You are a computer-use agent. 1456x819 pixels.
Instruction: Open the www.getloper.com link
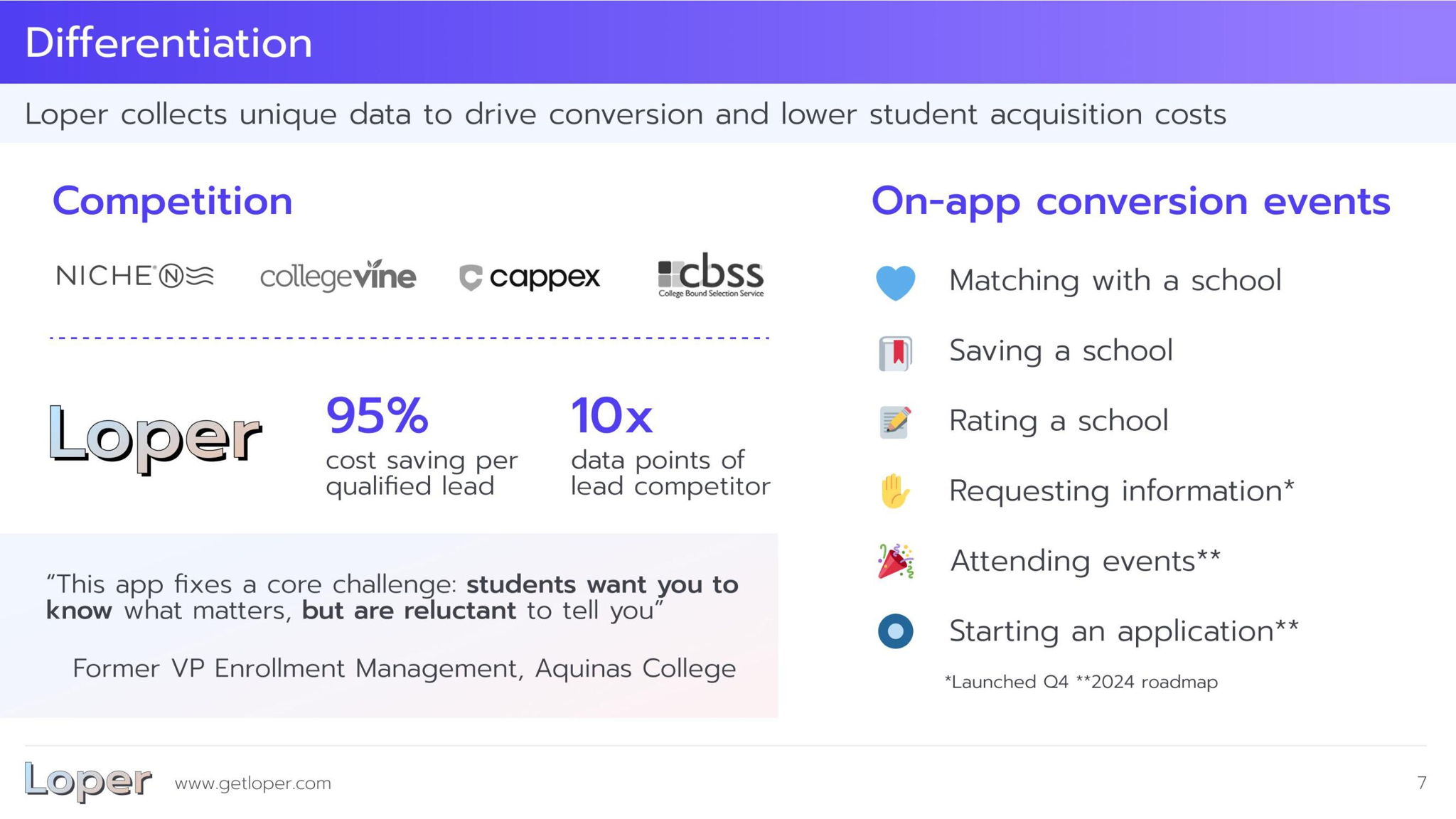(x=253, y=783)
